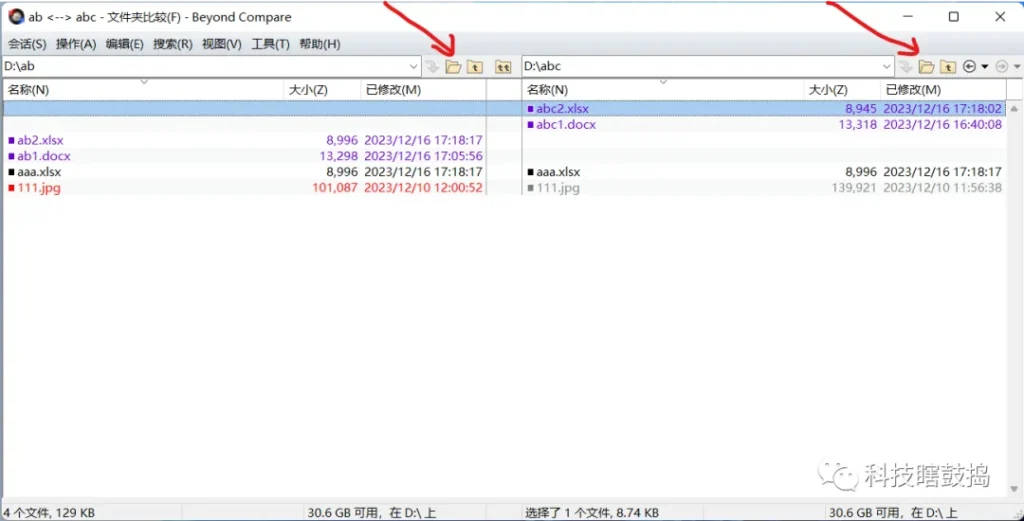
Task: Open the 编辑(E) menu
Action: tap(125, 44)
